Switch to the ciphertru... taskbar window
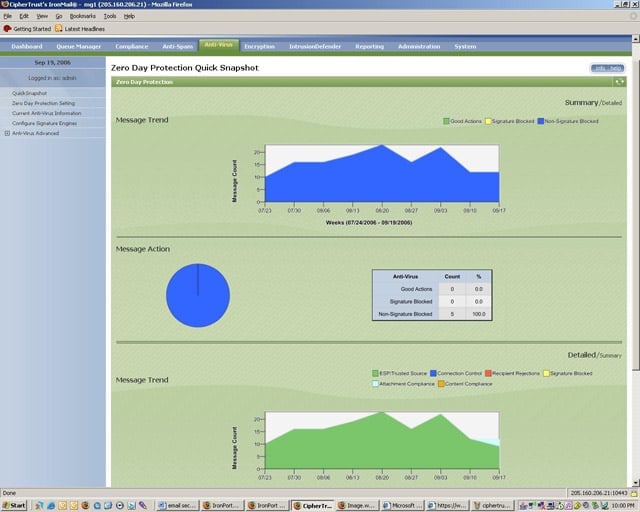This screenshot has height=512, width=640. [x=492, y=505]
